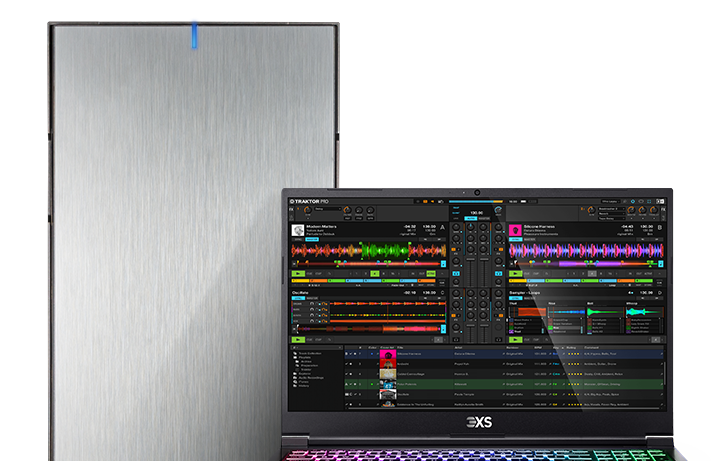The height and width of the screenshot is (461, 720).
Task: Click the search magnifier icon in the header
Action: (x=624, y=202)
